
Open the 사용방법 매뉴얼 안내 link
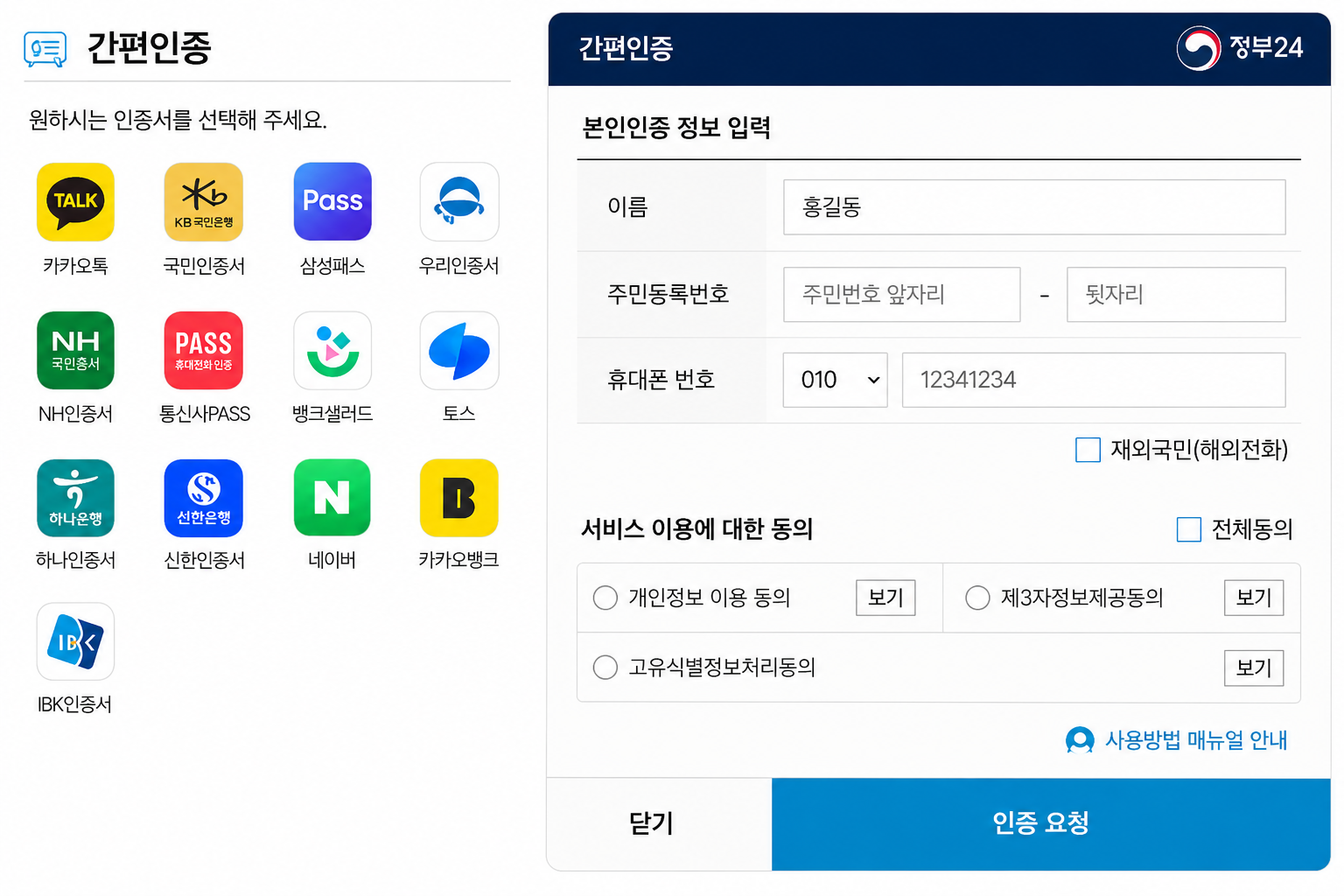[1196, 740]
